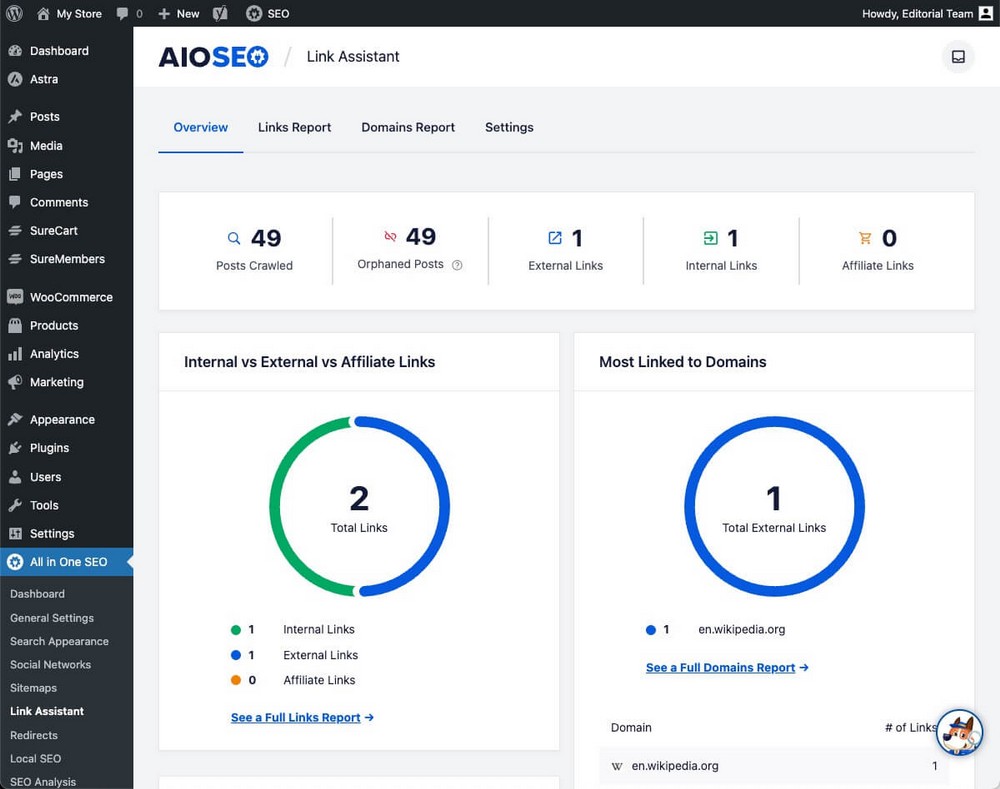Click the Total Links donut chart
The width and height of the screenshot is (1000, 789).
coord(359,506)
